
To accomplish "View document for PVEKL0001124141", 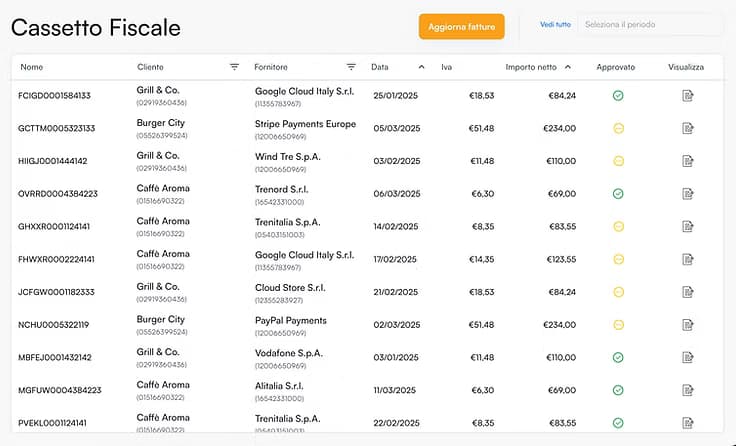I will tap(688, 423).
